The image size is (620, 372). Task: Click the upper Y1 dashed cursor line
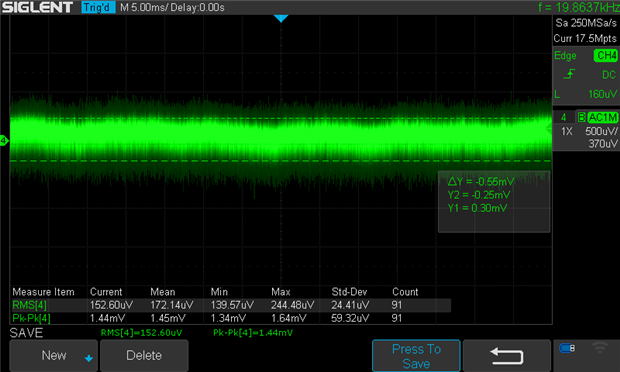click(x=281, y=118)
